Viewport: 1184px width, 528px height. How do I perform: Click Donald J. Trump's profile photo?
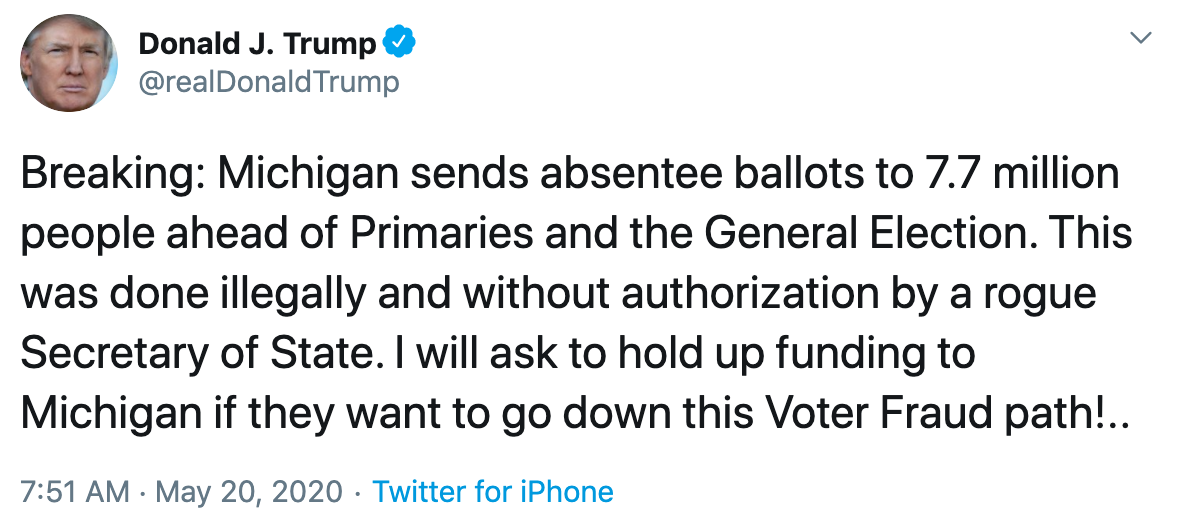pos(69,63)
